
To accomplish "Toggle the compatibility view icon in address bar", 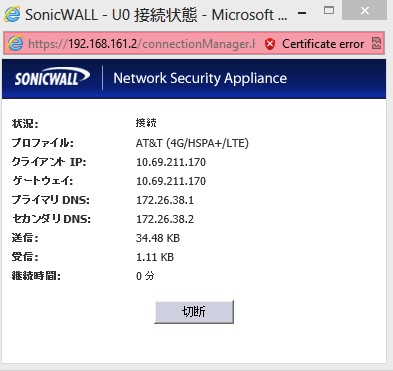I will 376,43.
